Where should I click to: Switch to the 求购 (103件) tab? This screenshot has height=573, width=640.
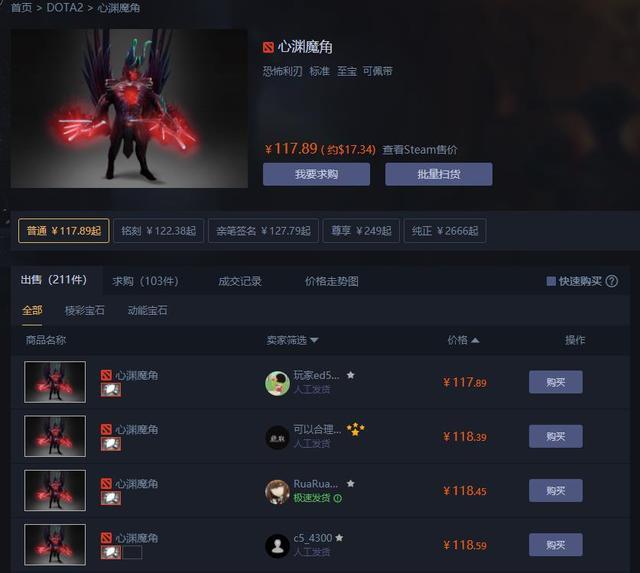[x=145, y=281]
